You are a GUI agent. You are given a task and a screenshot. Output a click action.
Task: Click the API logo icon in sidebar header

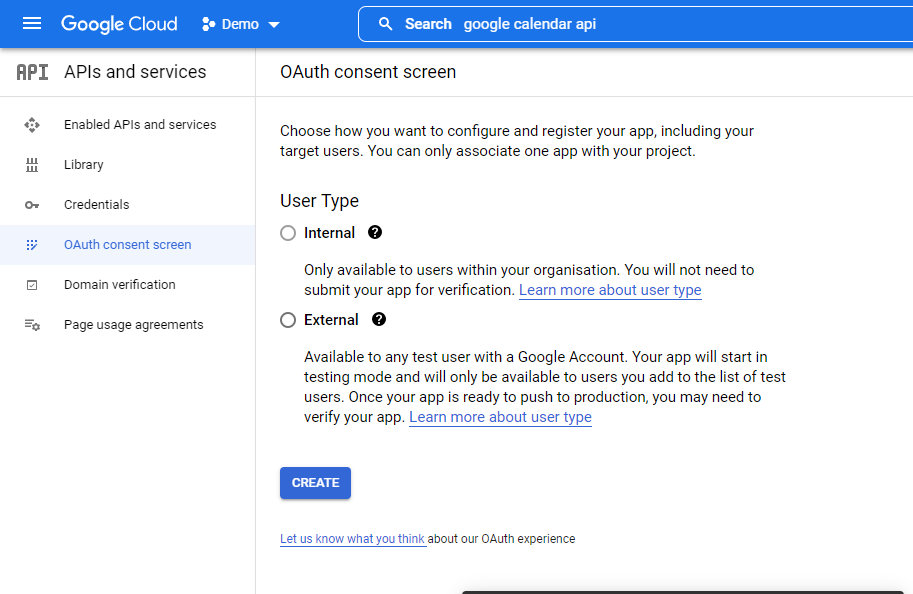point(33,72)
